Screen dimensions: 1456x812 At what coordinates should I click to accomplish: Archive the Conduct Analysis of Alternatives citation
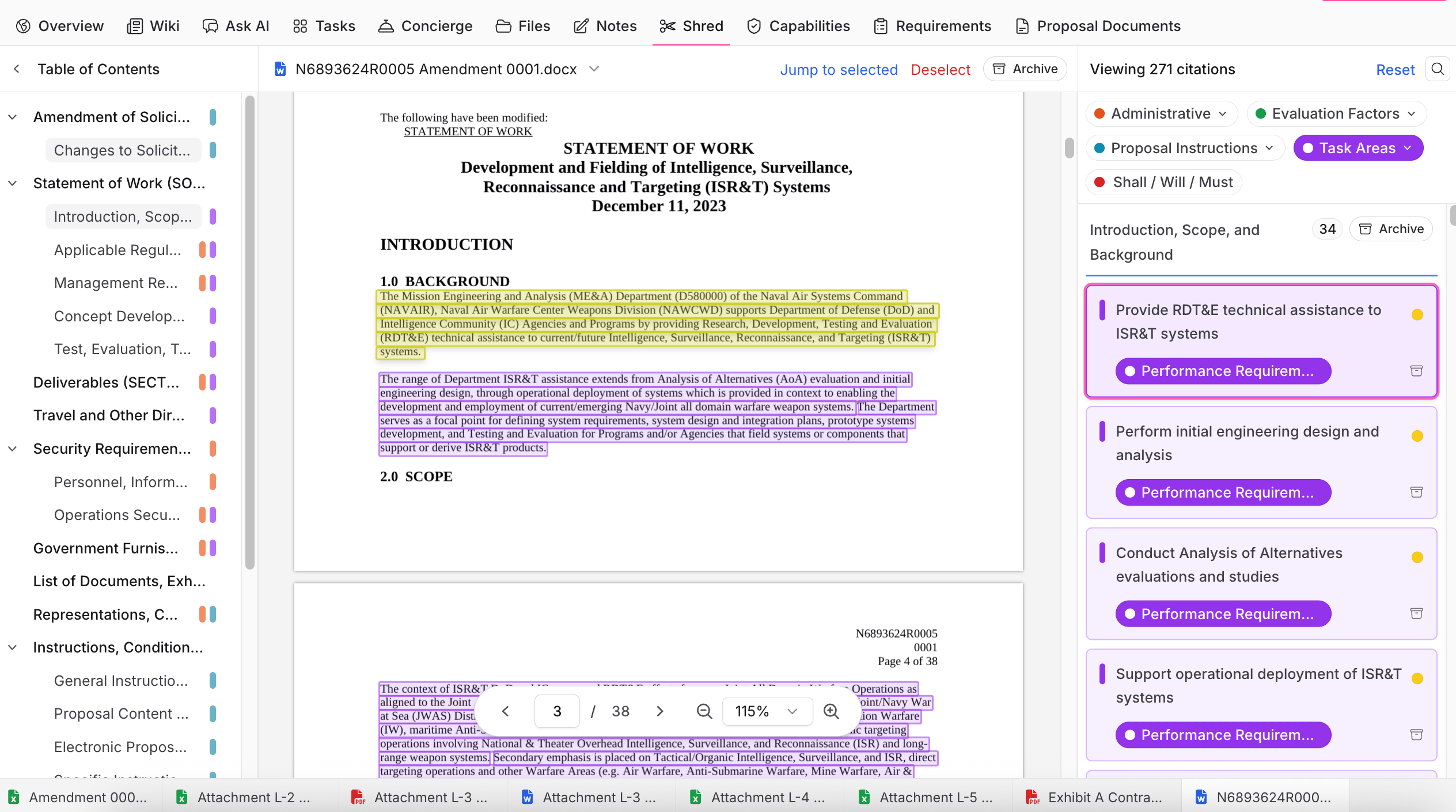1416,614
